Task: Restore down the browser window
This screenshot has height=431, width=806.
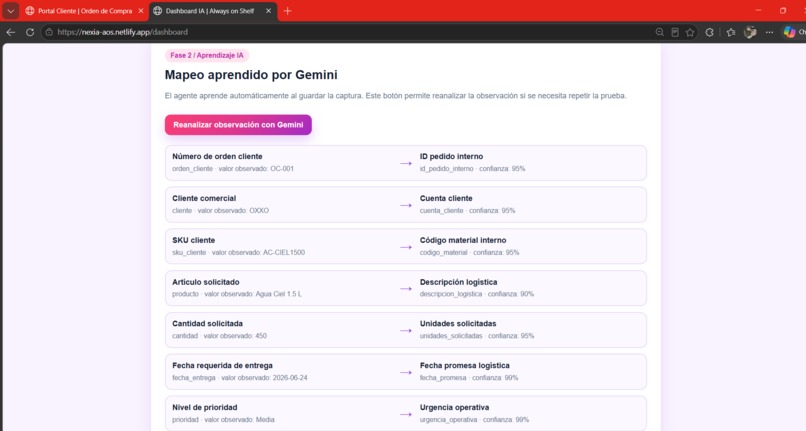Action: 783,10
